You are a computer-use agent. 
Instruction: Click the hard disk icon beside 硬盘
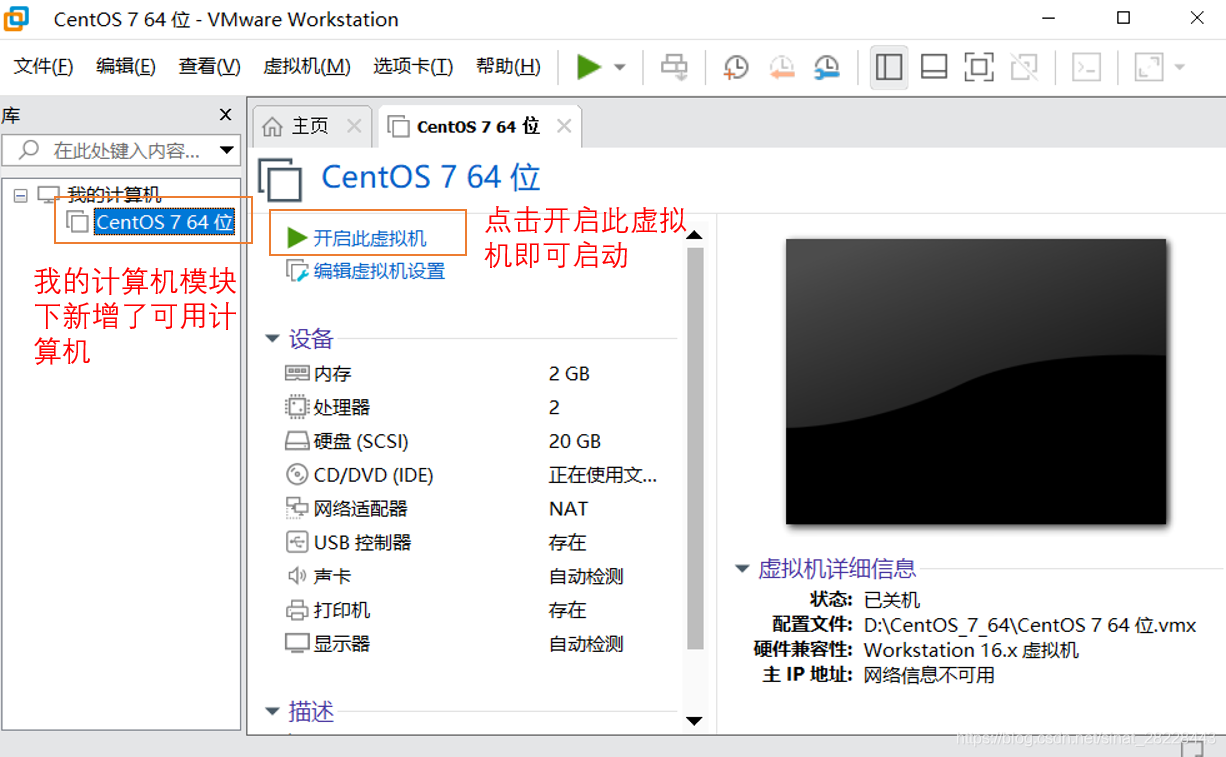tap(297, 441)
